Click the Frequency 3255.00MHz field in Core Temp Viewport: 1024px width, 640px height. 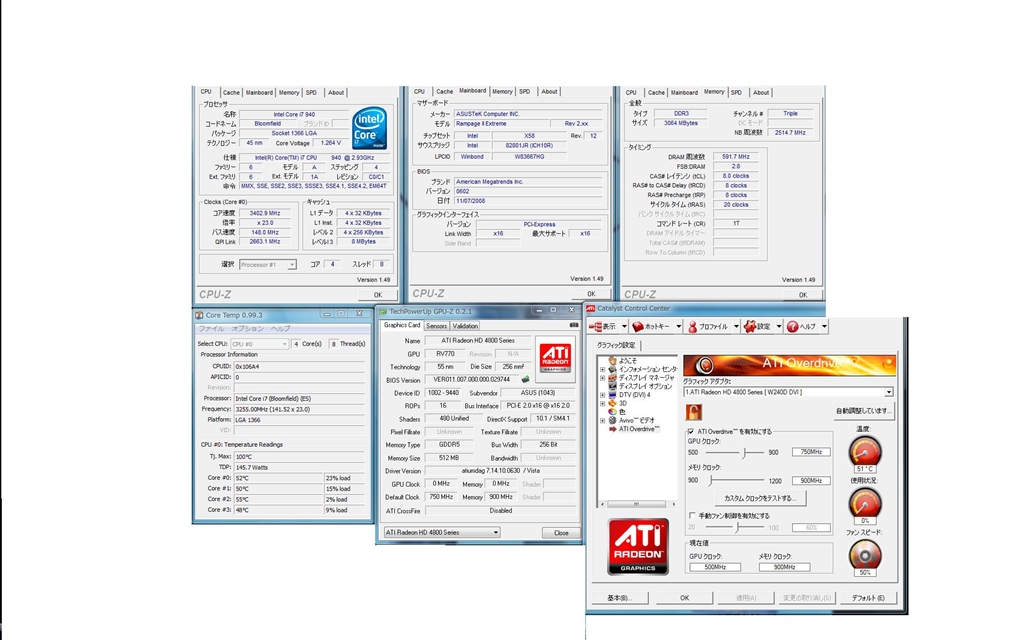click(299, 409)
